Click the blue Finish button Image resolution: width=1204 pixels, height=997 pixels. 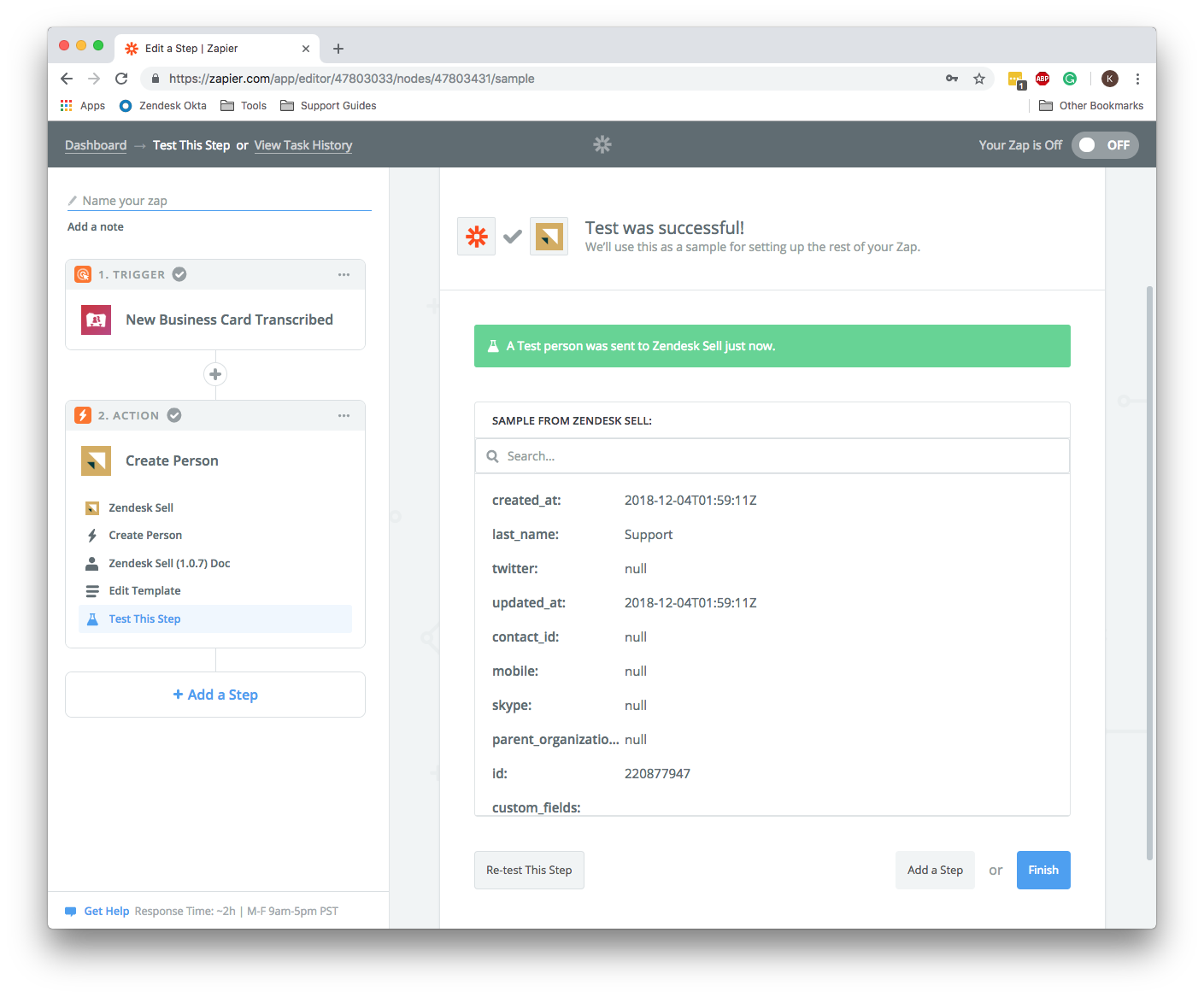(x=1043, y=871)
